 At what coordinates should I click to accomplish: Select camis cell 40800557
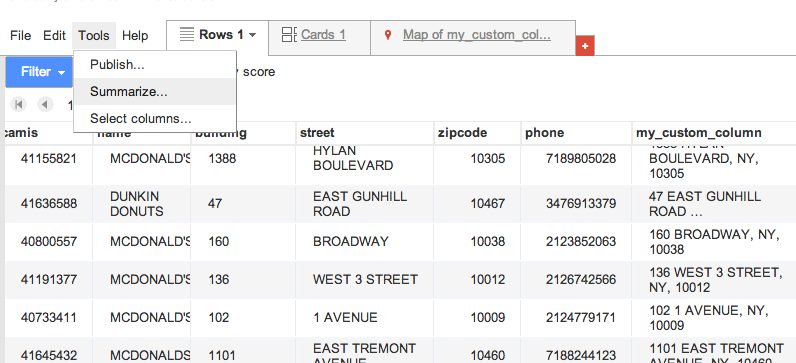(49, 242)
